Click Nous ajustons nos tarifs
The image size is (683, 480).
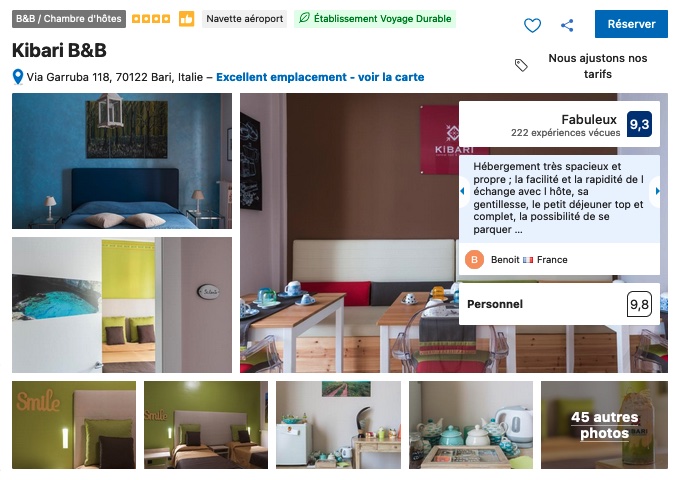598,66
